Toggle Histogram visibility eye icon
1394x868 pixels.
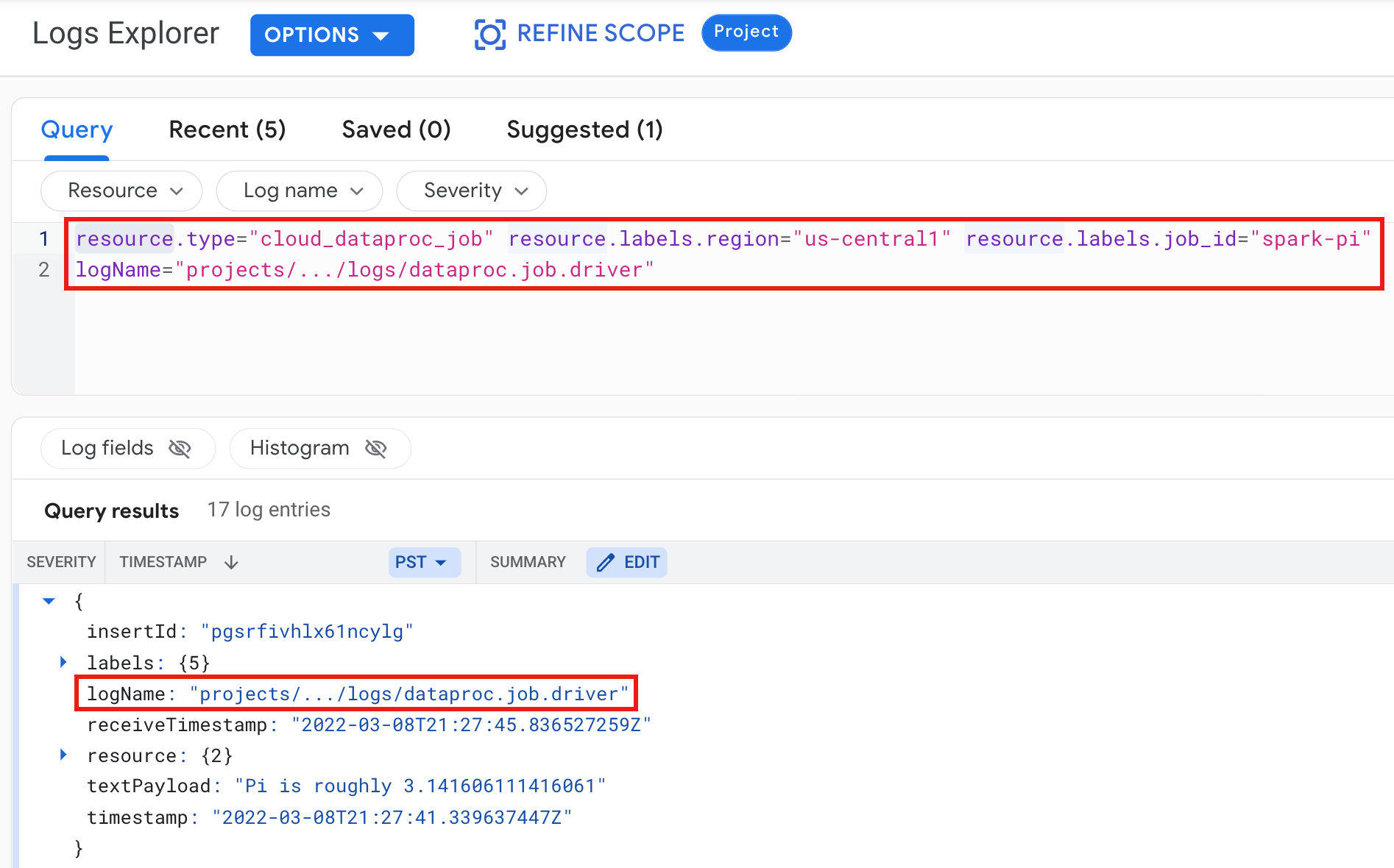pyautogui.click(x=376, y=448)
